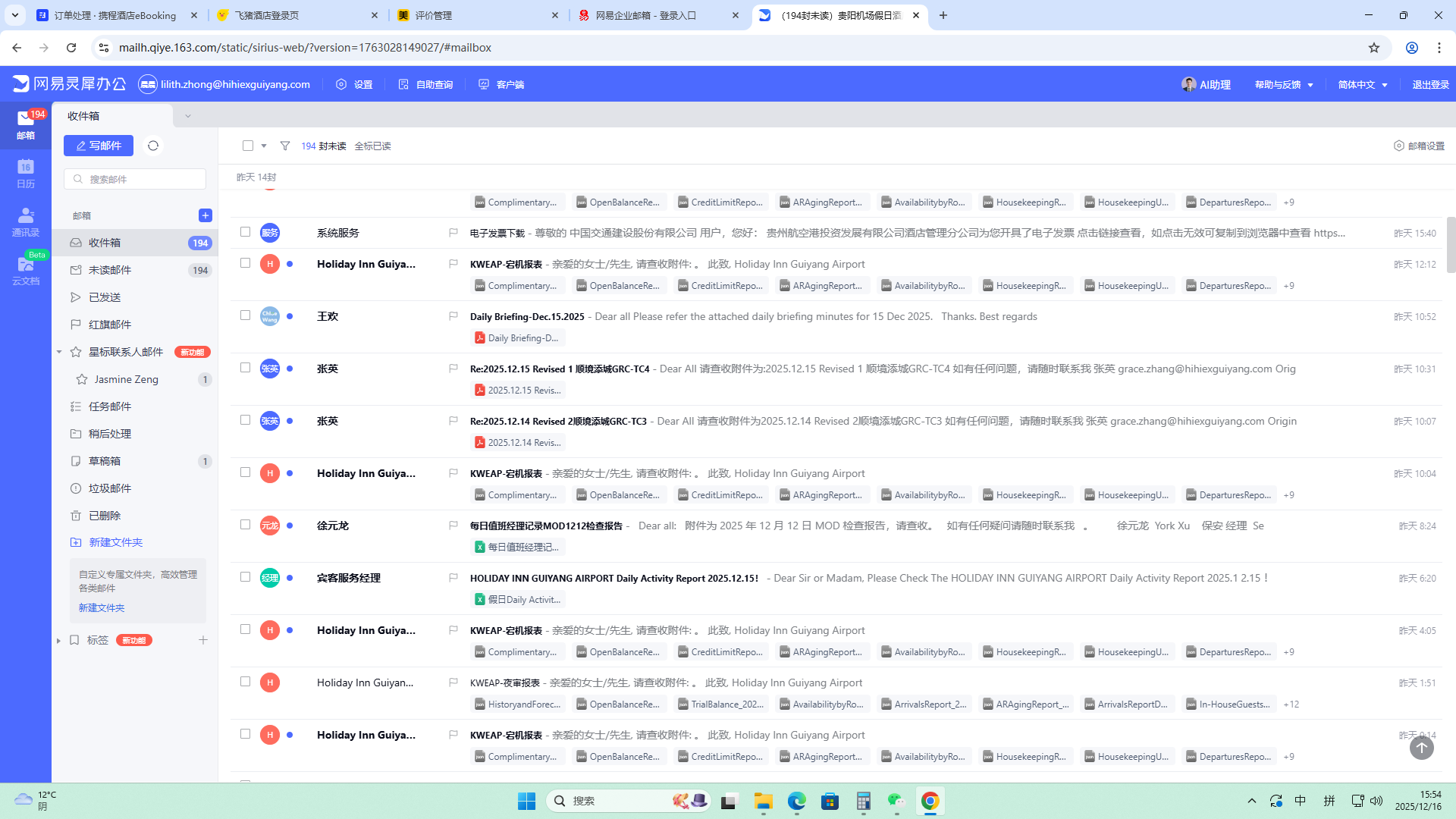
Task: Open the 已发送 sent folder
Action: [x=105, y=297]
